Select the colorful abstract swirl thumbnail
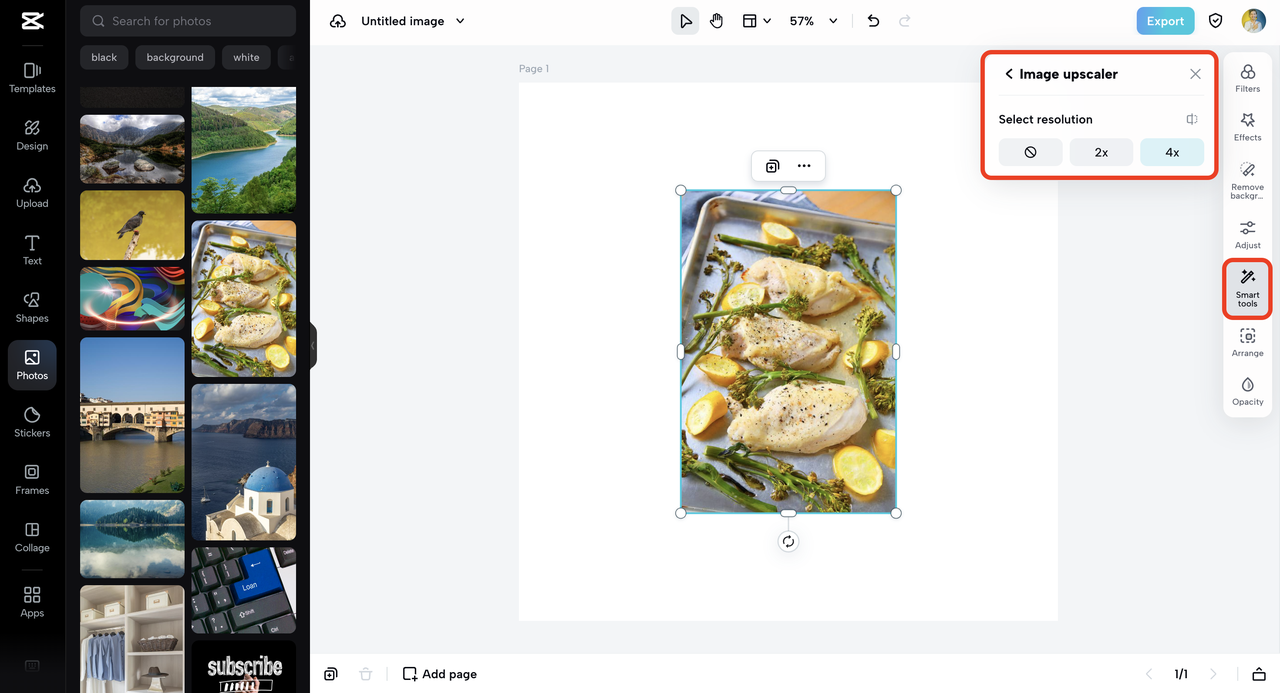The image size is (1280, 693). coord(132,298)
